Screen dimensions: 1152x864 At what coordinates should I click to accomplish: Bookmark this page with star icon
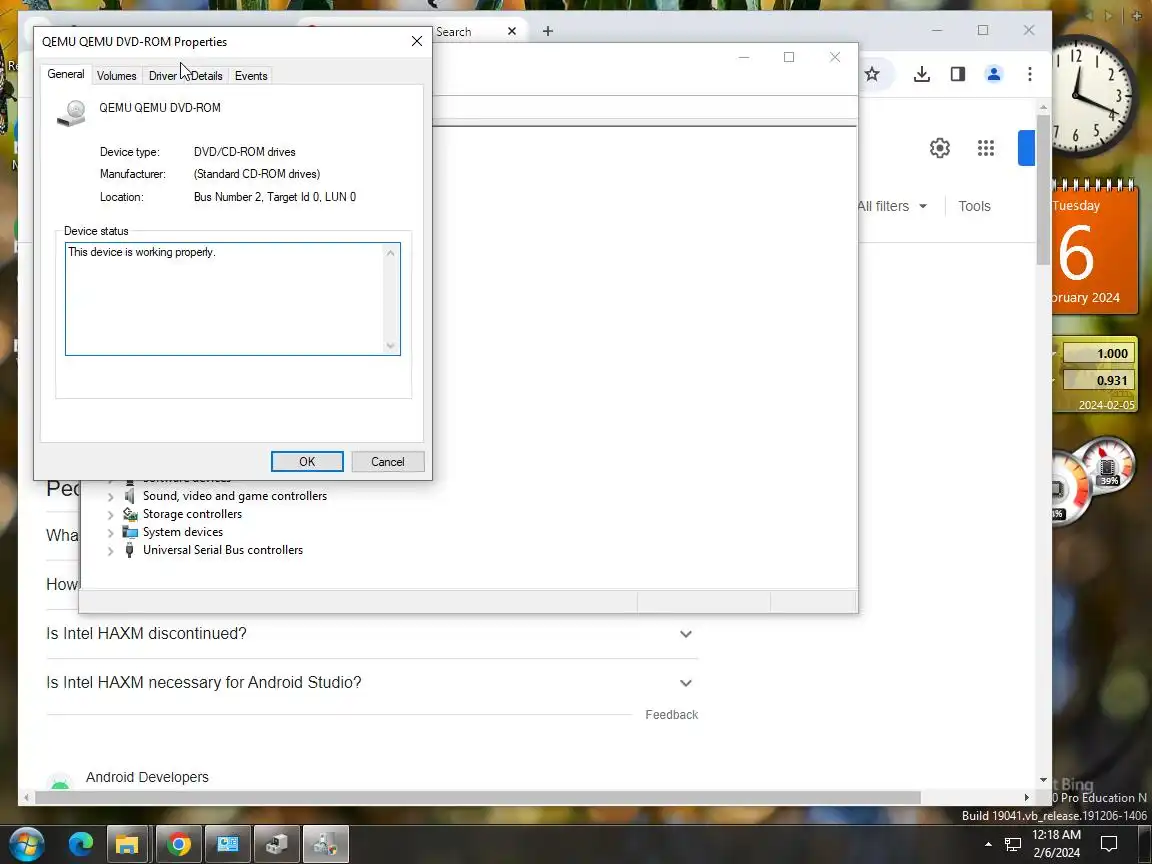872,73
